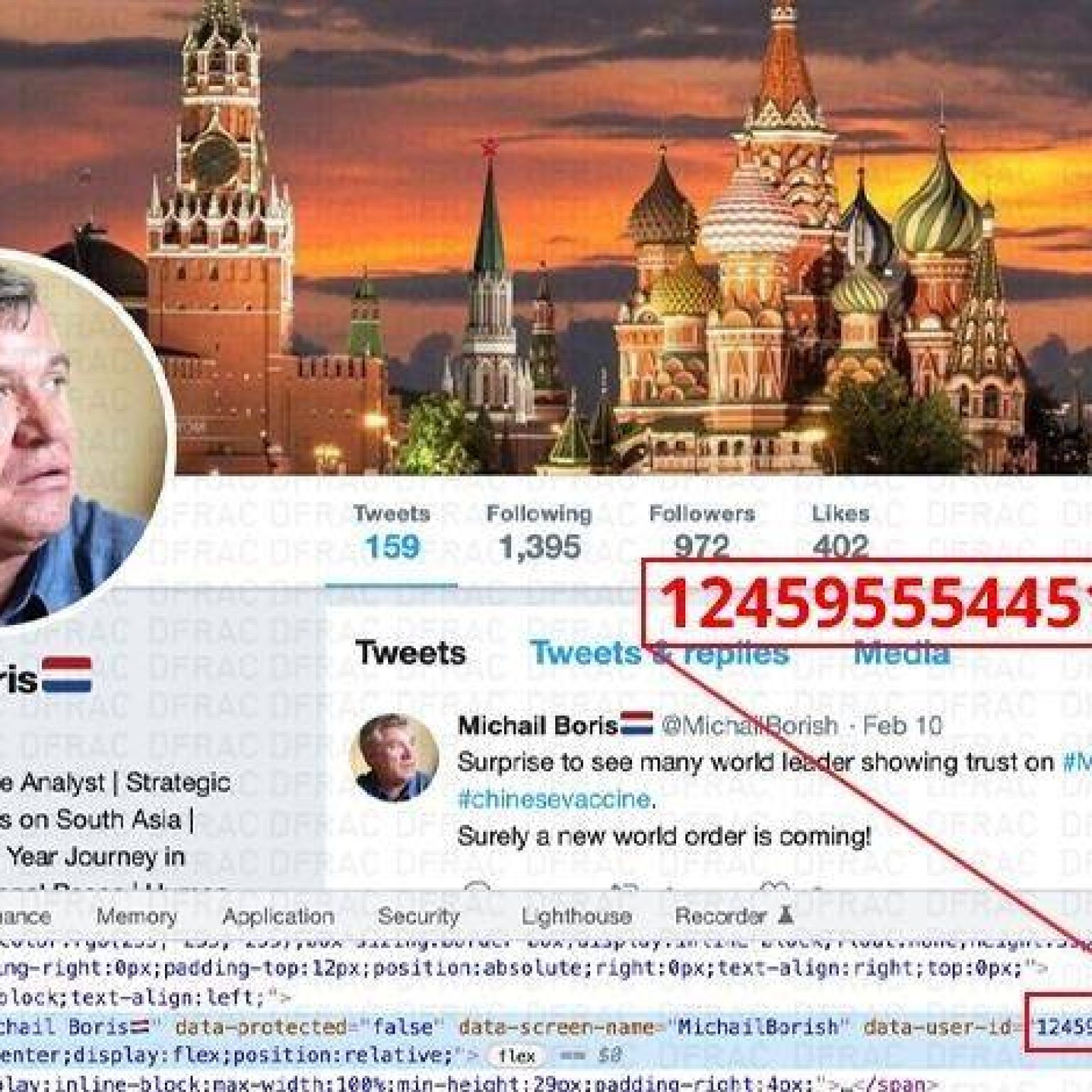Switch to the Security DevTools tab

coord(419,916)
